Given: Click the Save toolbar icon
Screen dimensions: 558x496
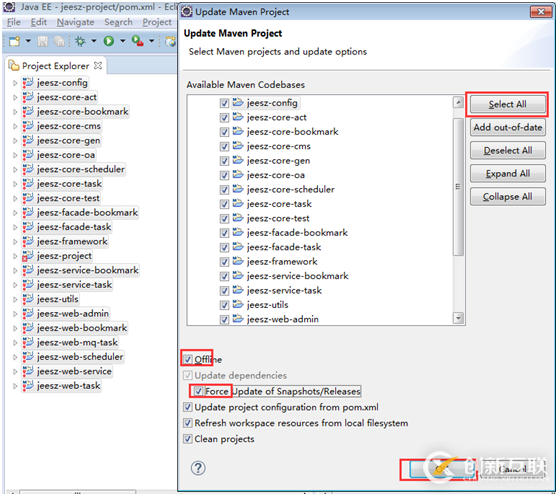Looking at the screenshot, I should tap(43, 41).
